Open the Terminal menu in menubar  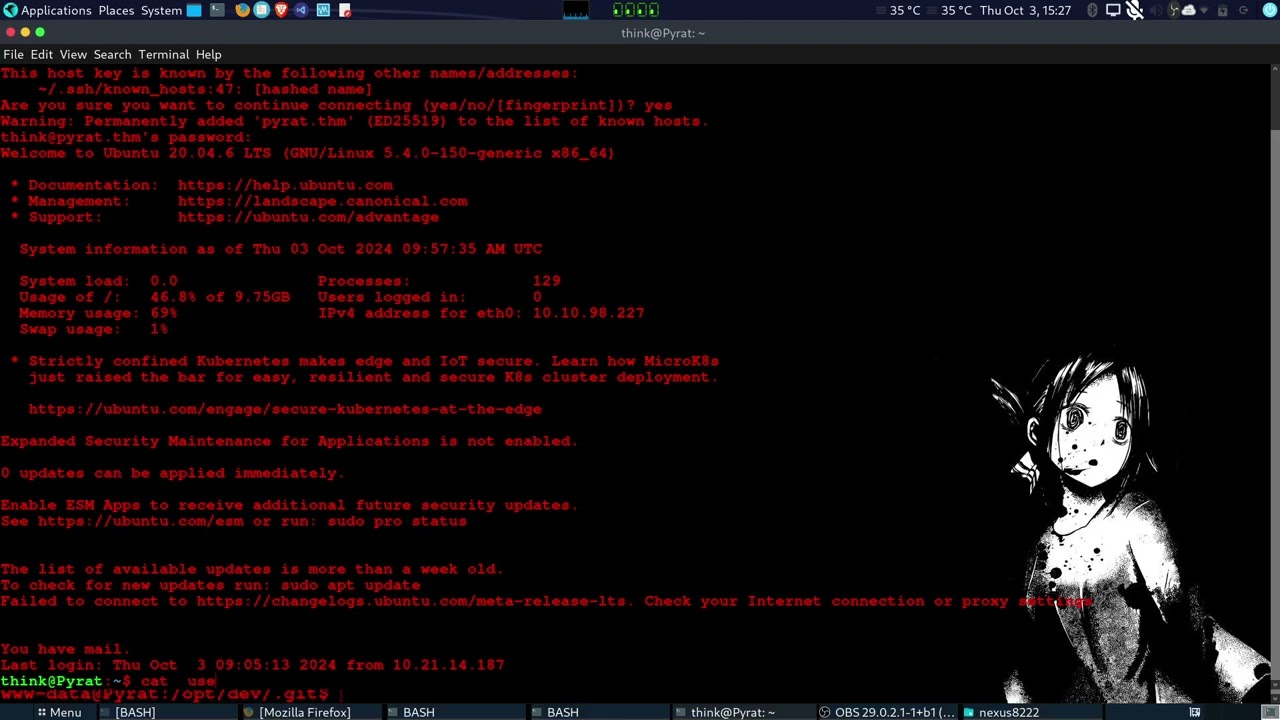(x=164, y=54)
